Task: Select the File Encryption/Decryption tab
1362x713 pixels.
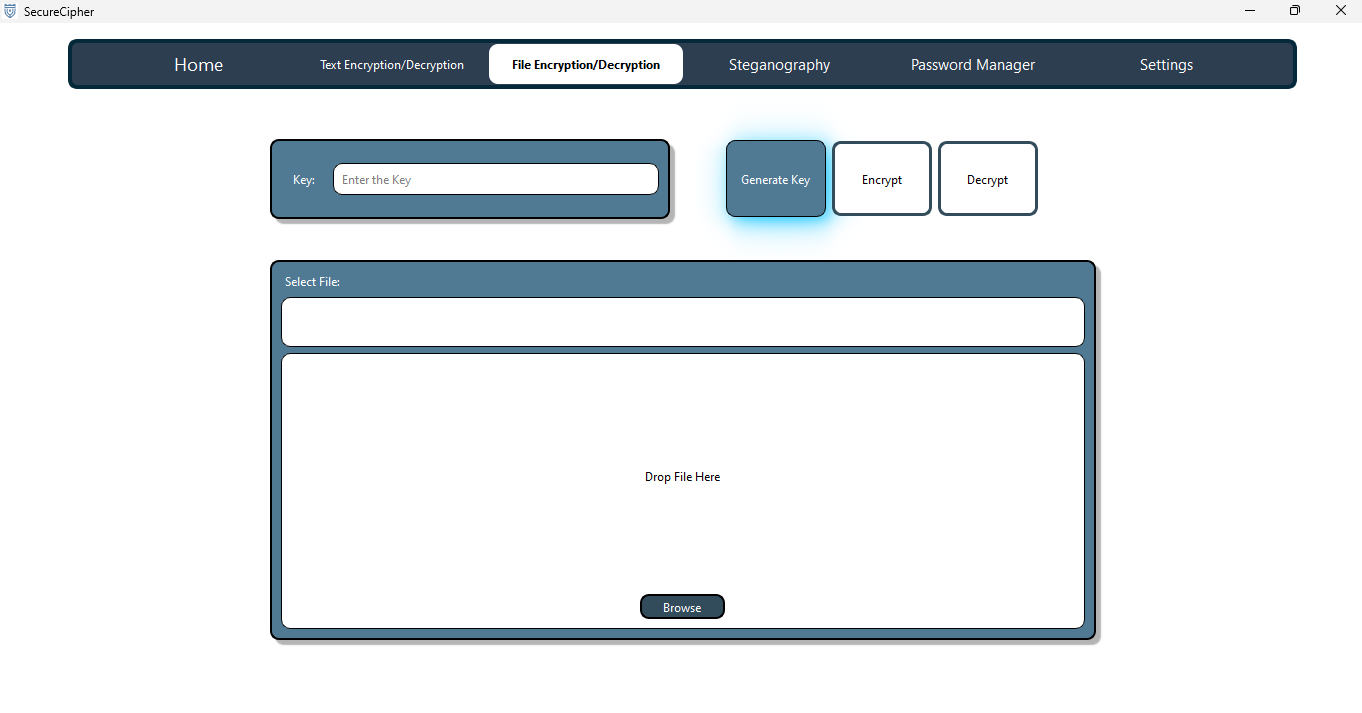Action: click(586, 65)
